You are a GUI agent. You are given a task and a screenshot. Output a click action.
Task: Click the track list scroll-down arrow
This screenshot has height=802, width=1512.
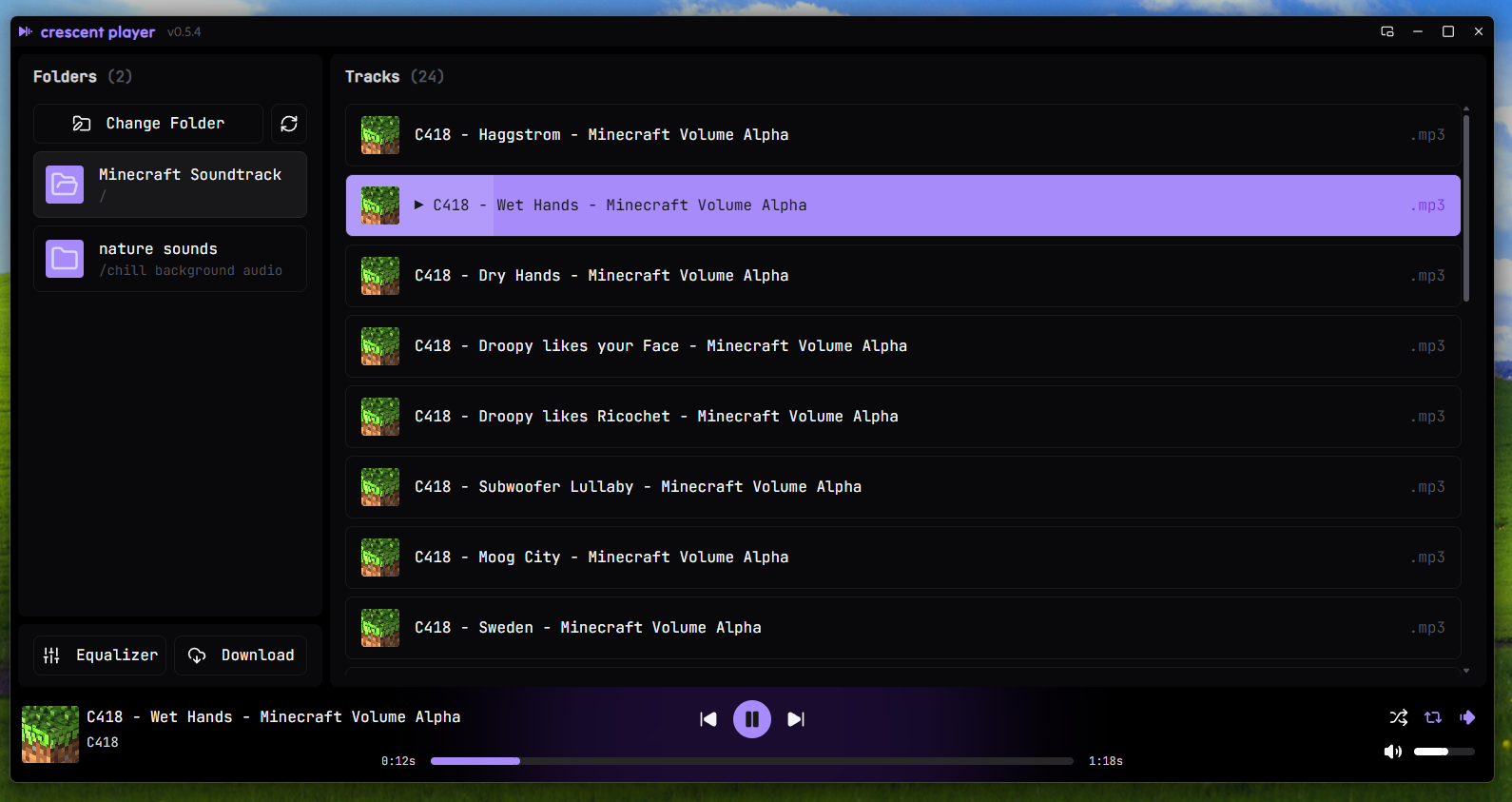(x=1466, y=671)
